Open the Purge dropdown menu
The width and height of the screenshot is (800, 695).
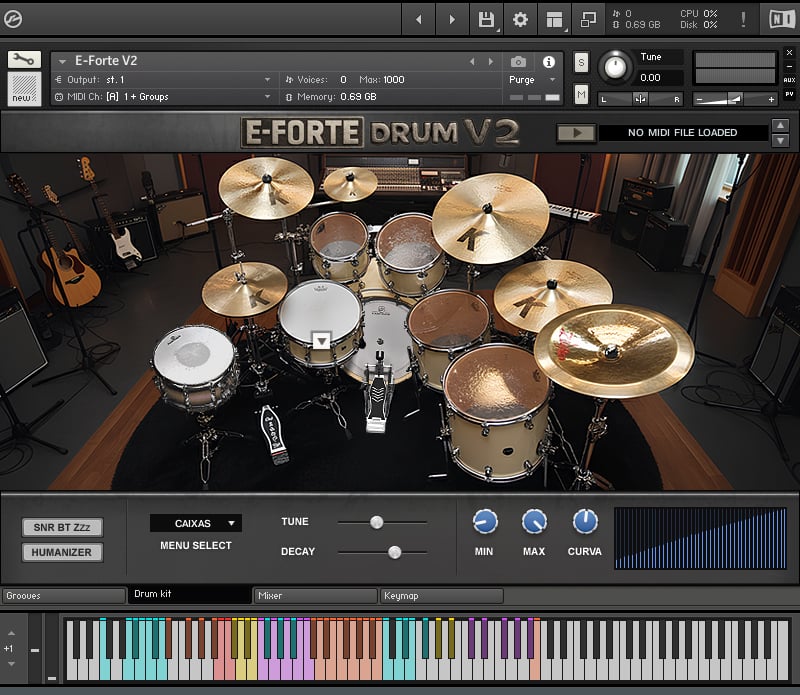(532, 80)
